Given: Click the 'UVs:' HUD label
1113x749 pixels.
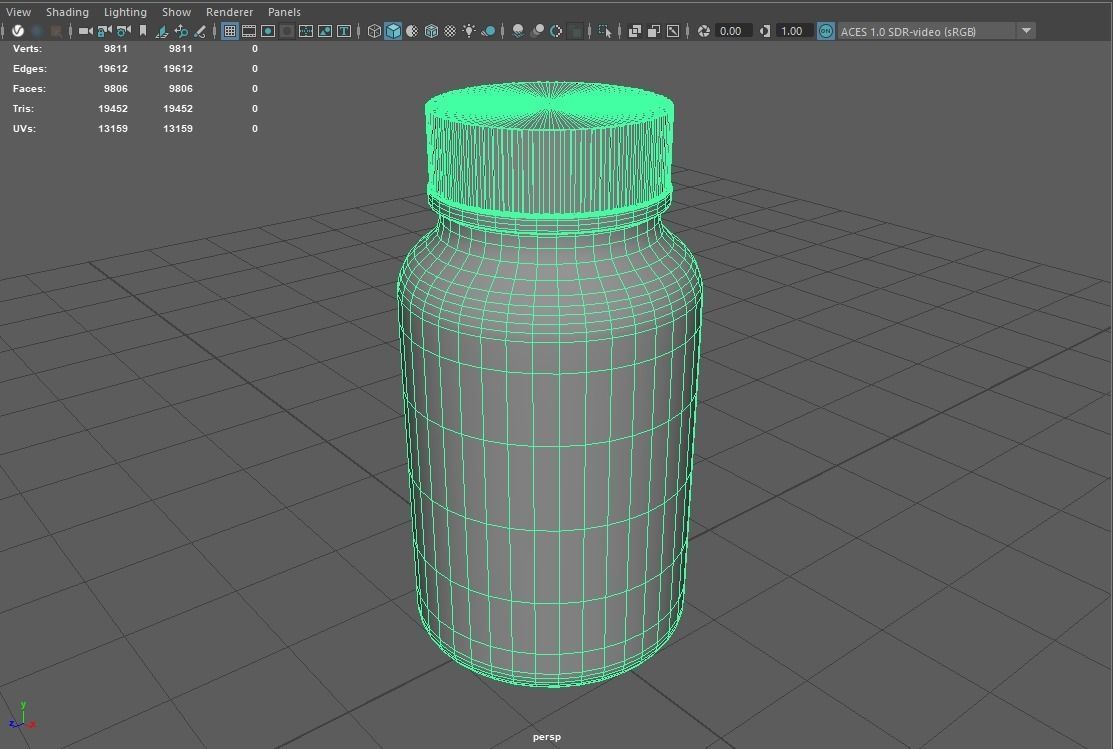Looking at the screenshot, I should [24, 128].
